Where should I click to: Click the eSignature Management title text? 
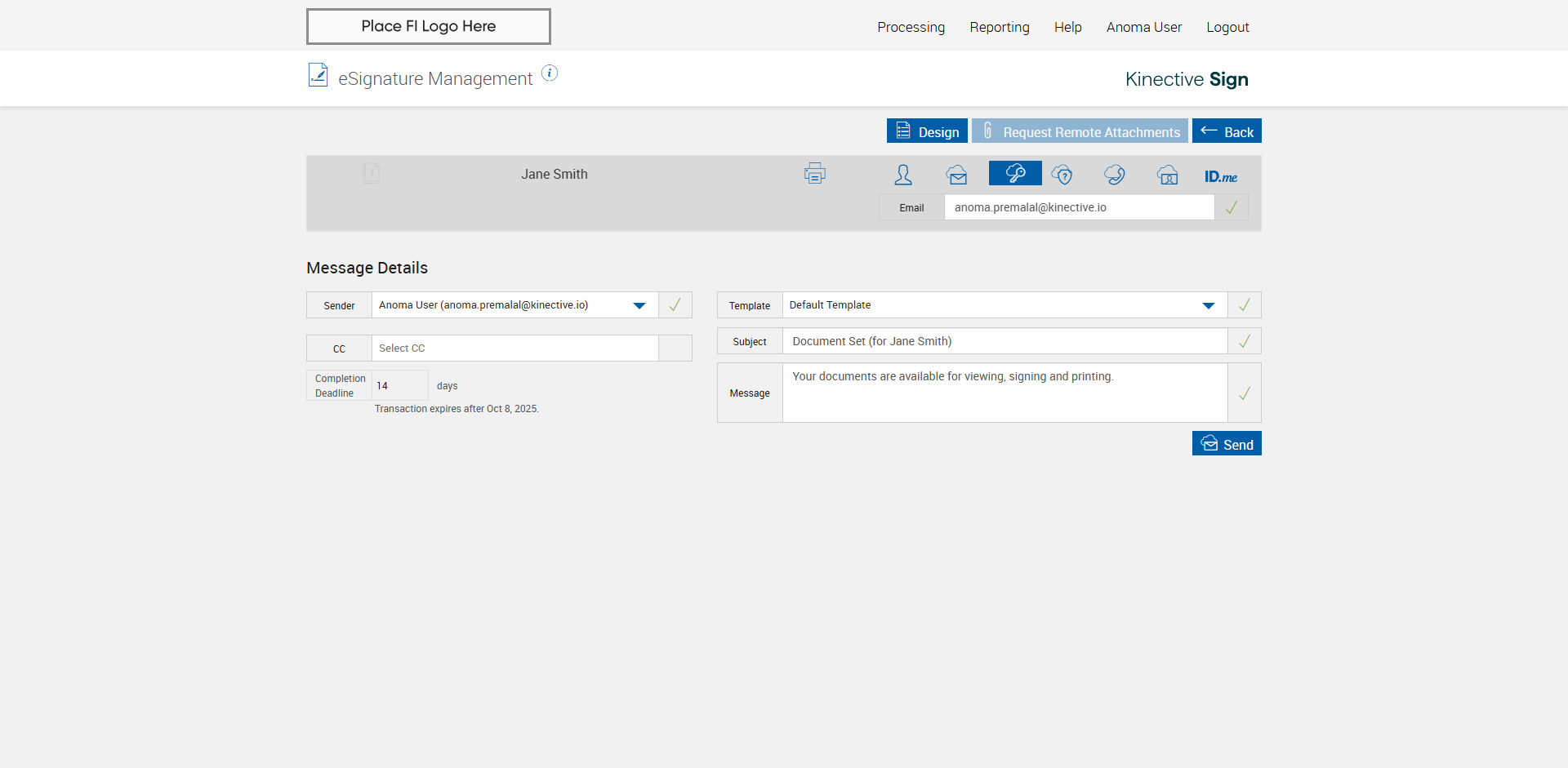point(435,78)
